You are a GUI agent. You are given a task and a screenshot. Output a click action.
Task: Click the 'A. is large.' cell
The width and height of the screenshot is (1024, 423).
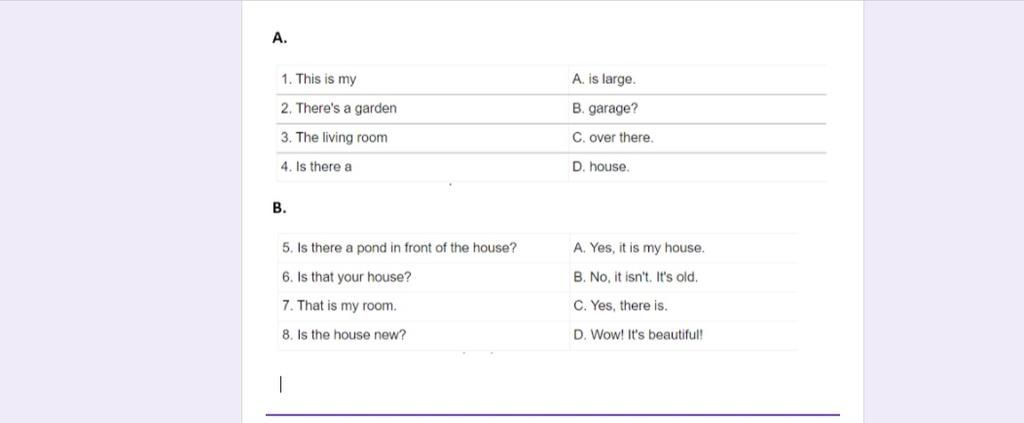697,80
